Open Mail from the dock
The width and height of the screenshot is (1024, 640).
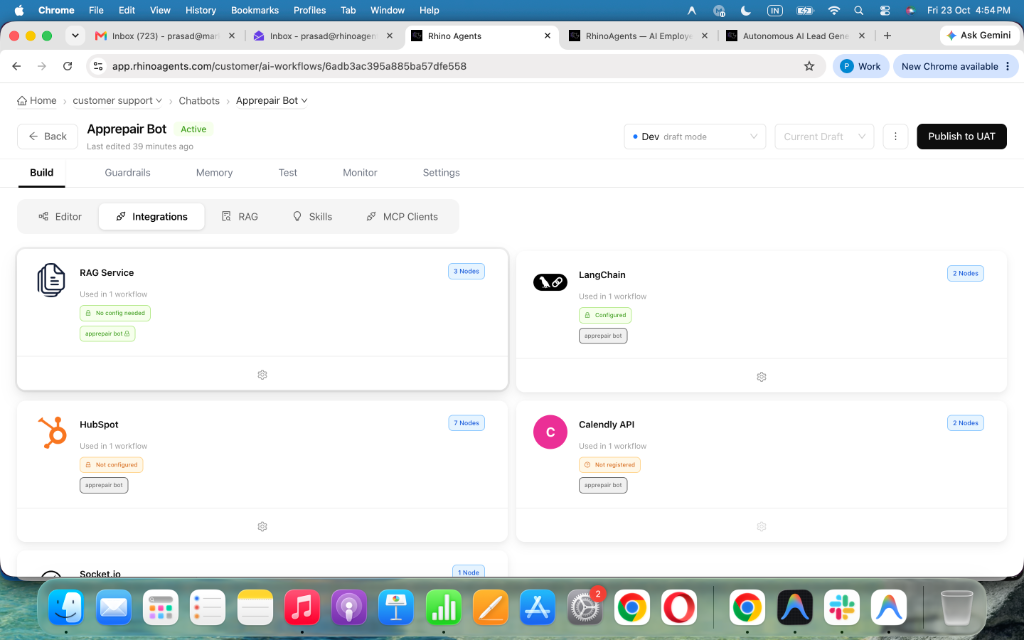coord(113,607)
